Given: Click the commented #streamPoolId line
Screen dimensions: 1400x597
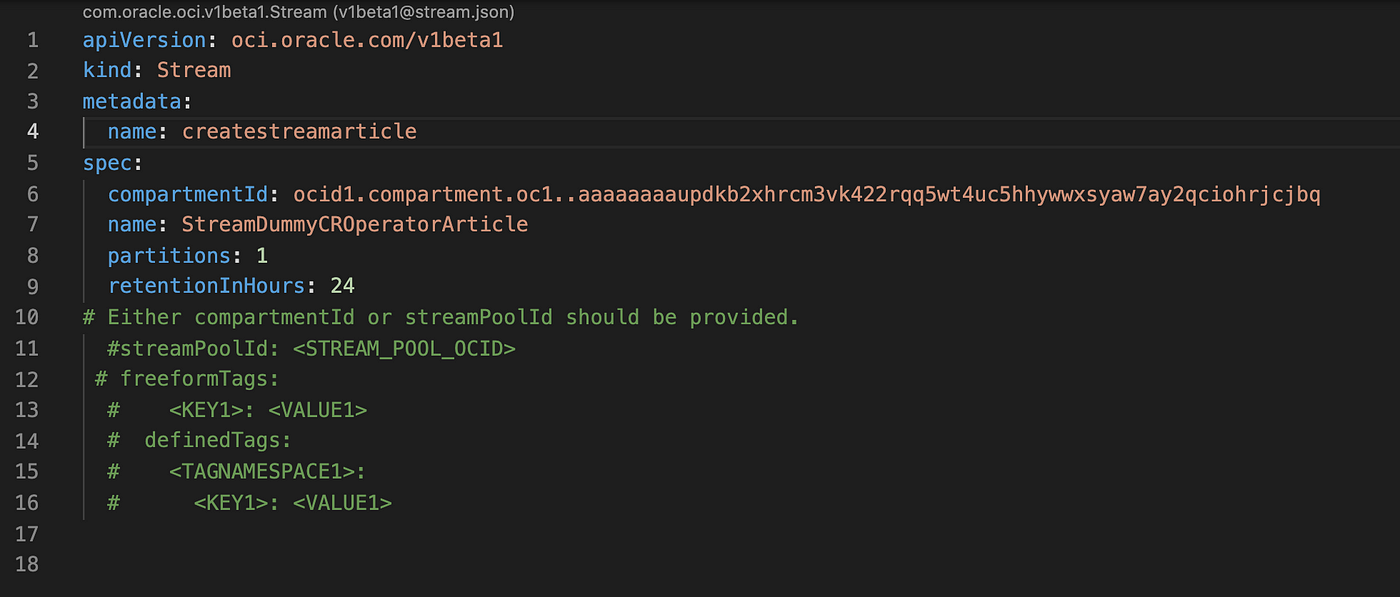Looking at the screenshot, I should coord(311,348).
